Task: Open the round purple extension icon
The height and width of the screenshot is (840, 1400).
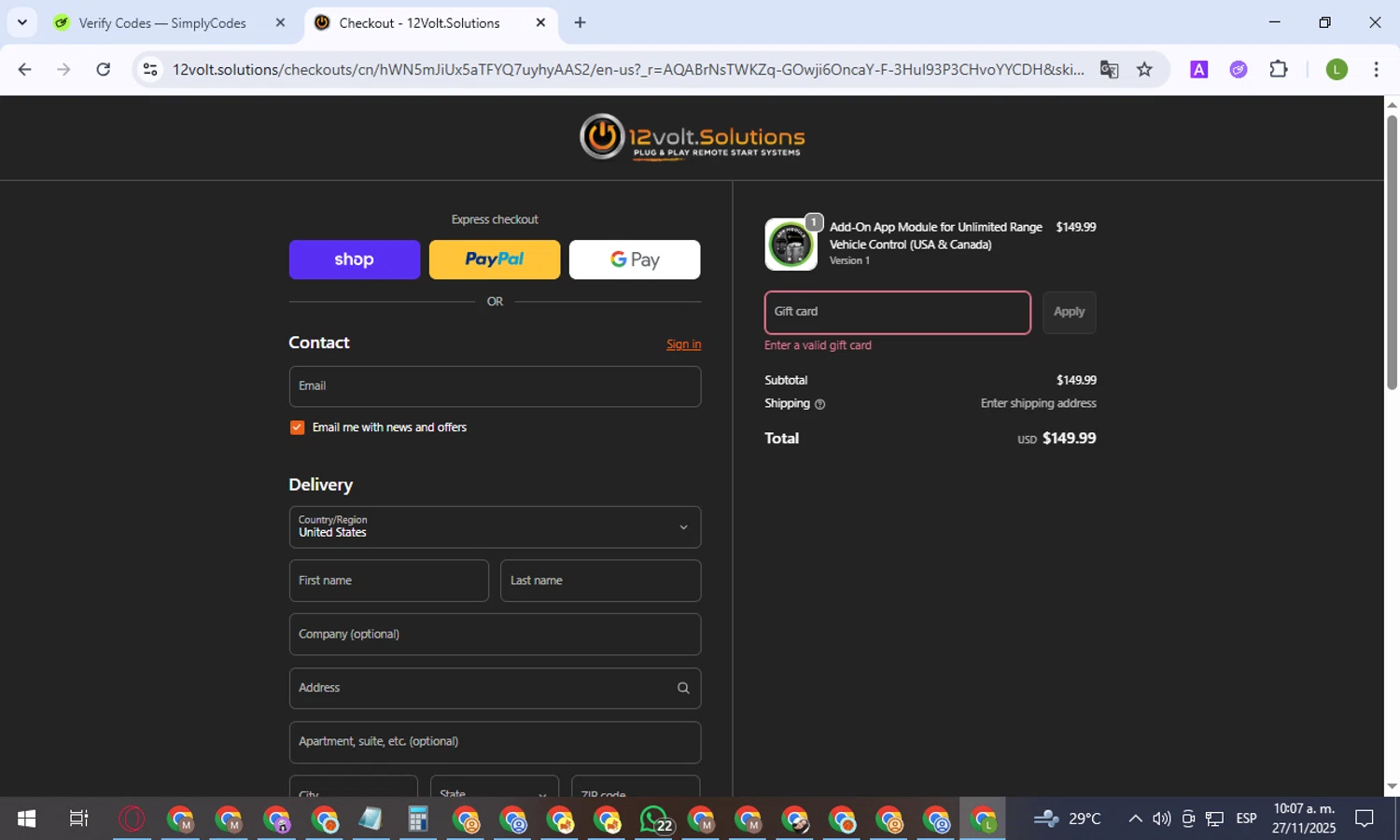Action: point(1239,69)
